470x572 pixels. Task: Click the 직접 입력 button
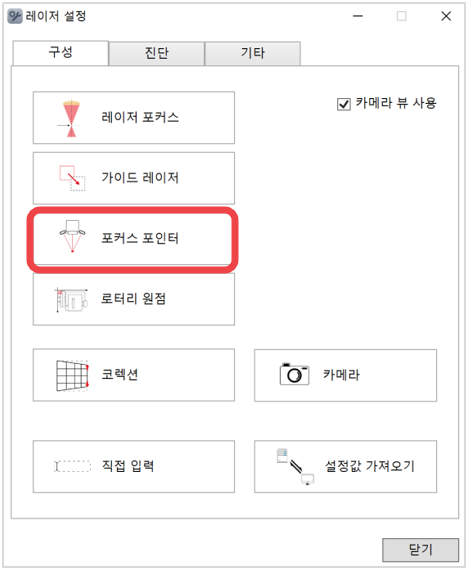click(x=134, y=467)
